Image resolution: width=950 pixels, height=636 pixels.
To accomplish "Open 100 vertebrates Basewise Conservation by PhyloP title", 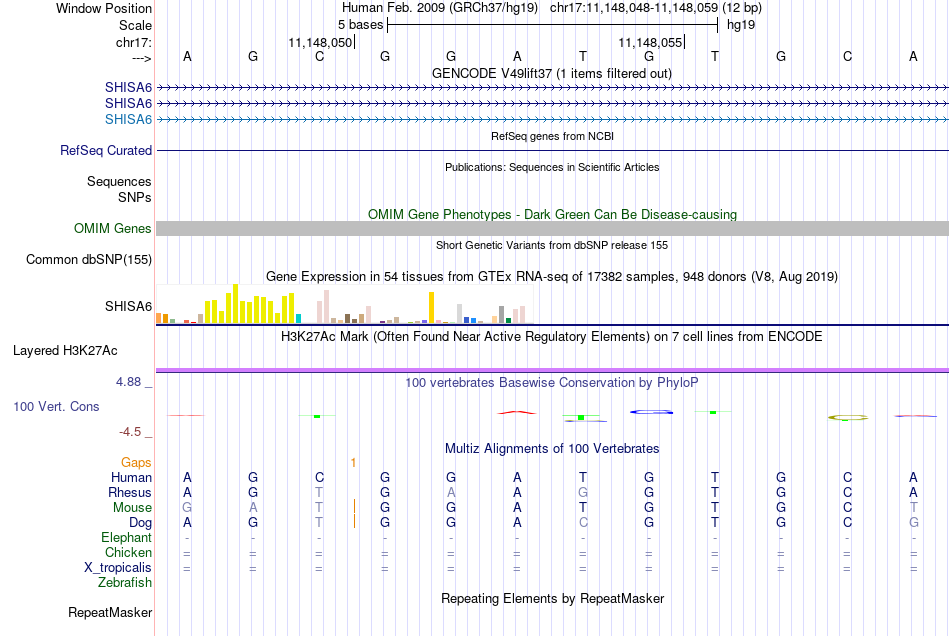I will coord(552,383).
